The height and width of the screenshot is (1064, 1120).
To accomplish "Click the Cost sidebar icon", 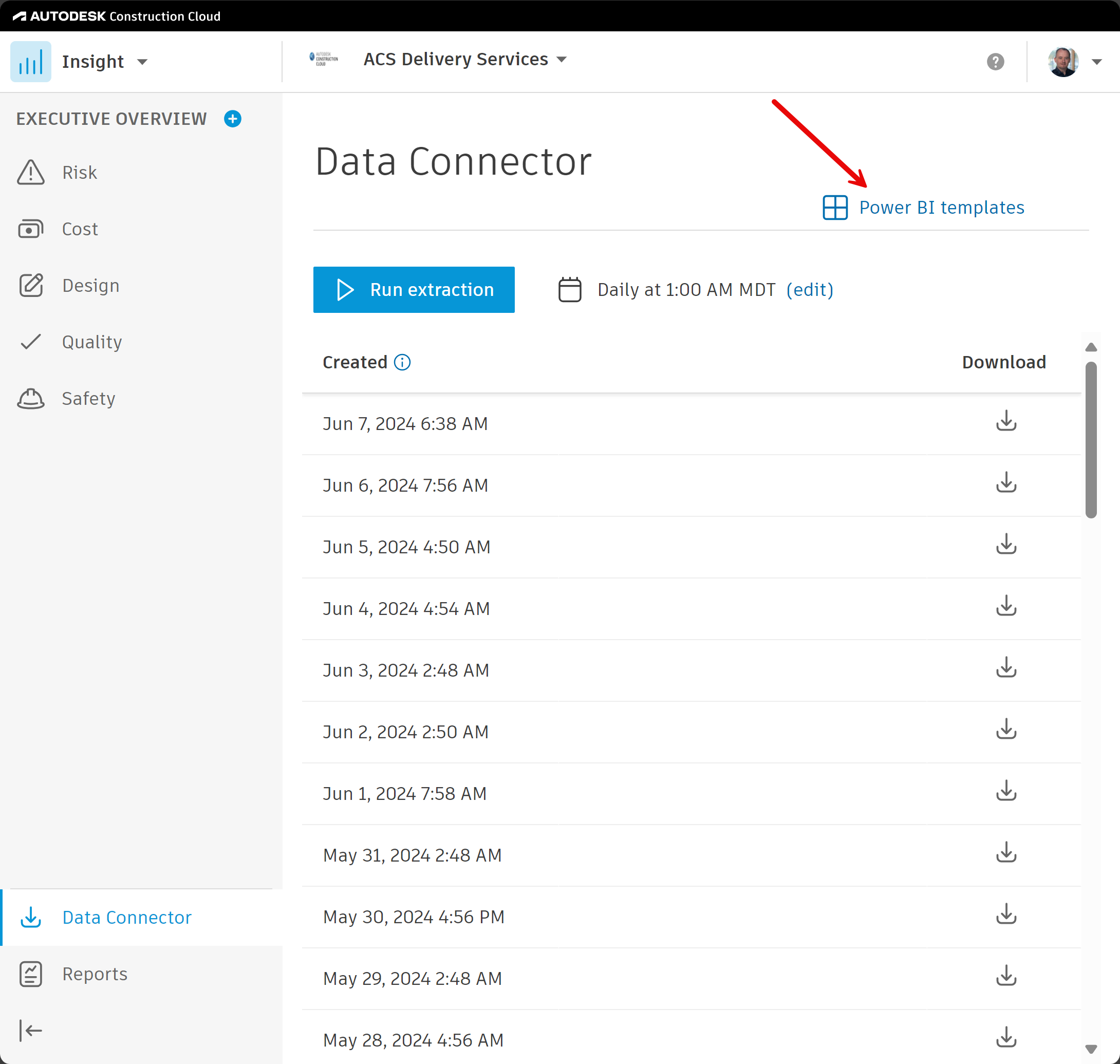I will click(x=31, y=228).
